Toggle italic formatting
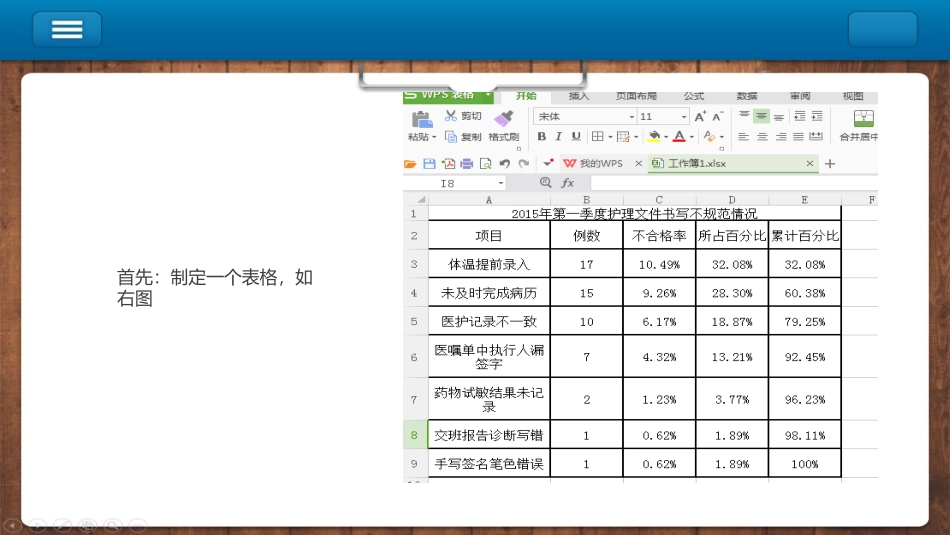The width and height of the screenshot is (950, 535). 559,136
